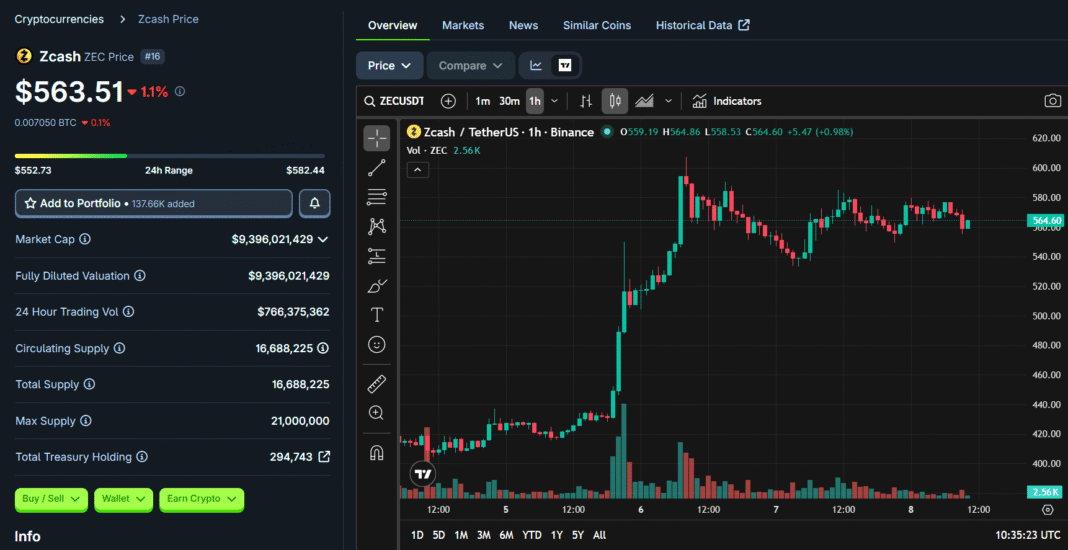Select the 30m interval

pos(509,101)
